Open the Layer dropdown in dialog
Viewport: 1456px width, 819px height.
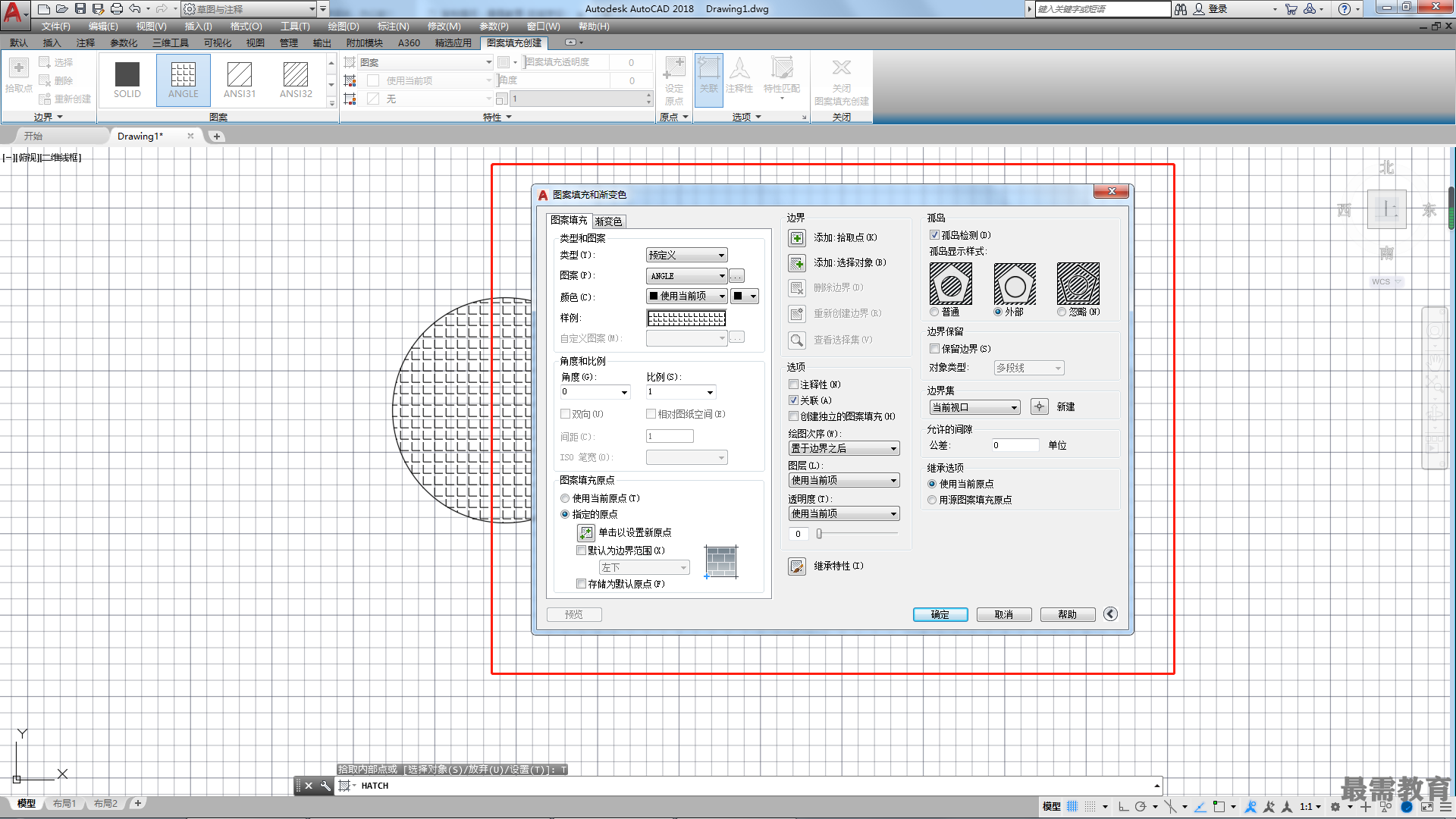pyautogui.click(x=844, y=481)
